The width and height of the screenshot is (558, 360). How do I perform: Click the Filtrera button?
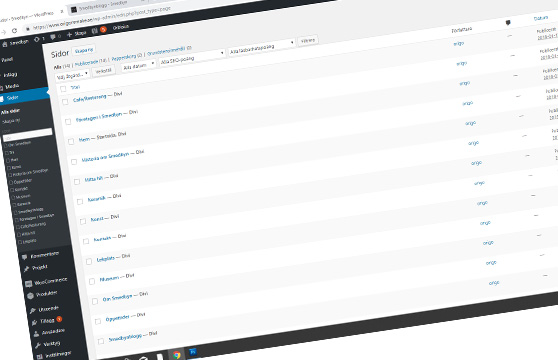pos(308,41)
